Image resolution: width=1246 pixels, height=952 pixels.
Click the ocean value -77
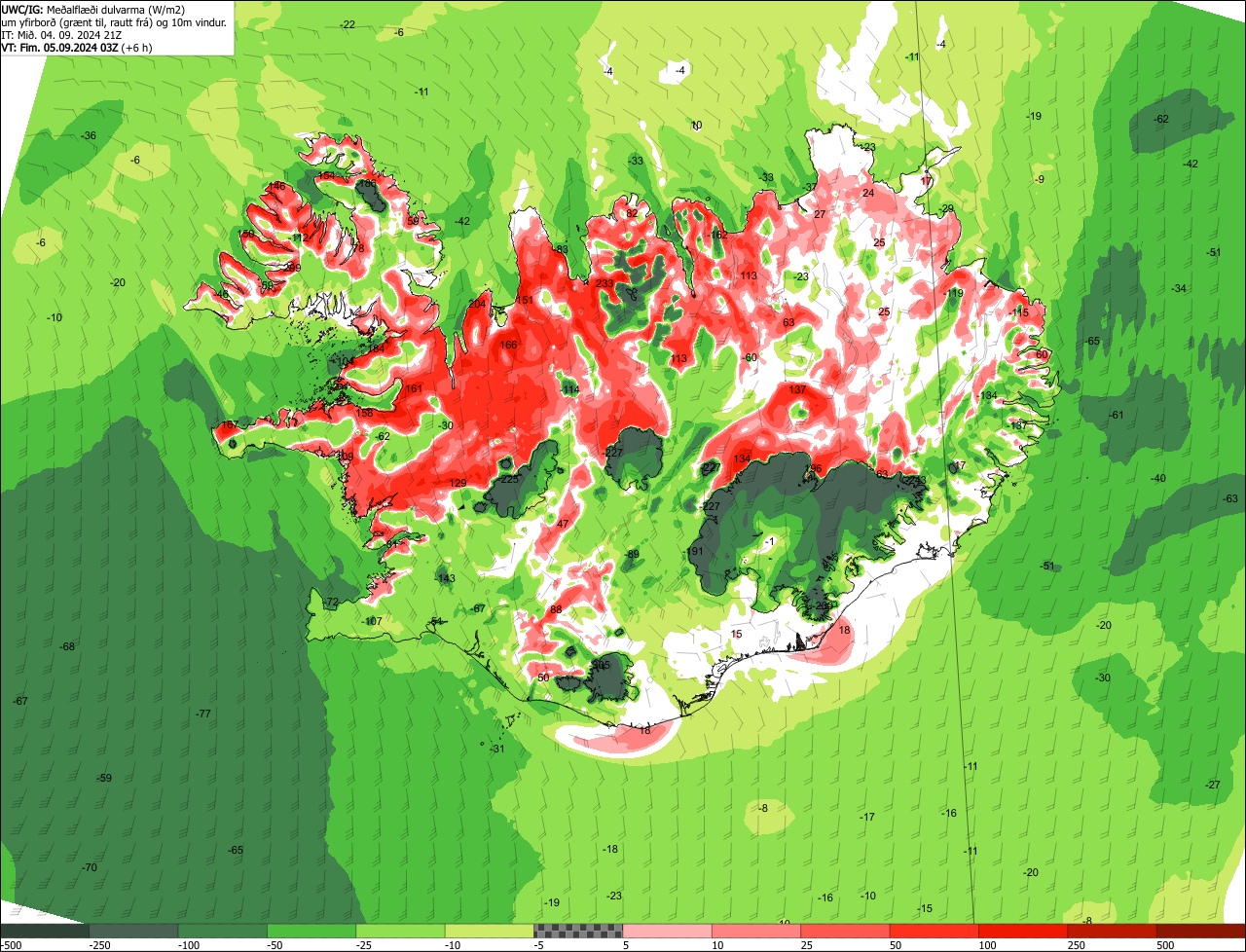[x=202, y=714]
